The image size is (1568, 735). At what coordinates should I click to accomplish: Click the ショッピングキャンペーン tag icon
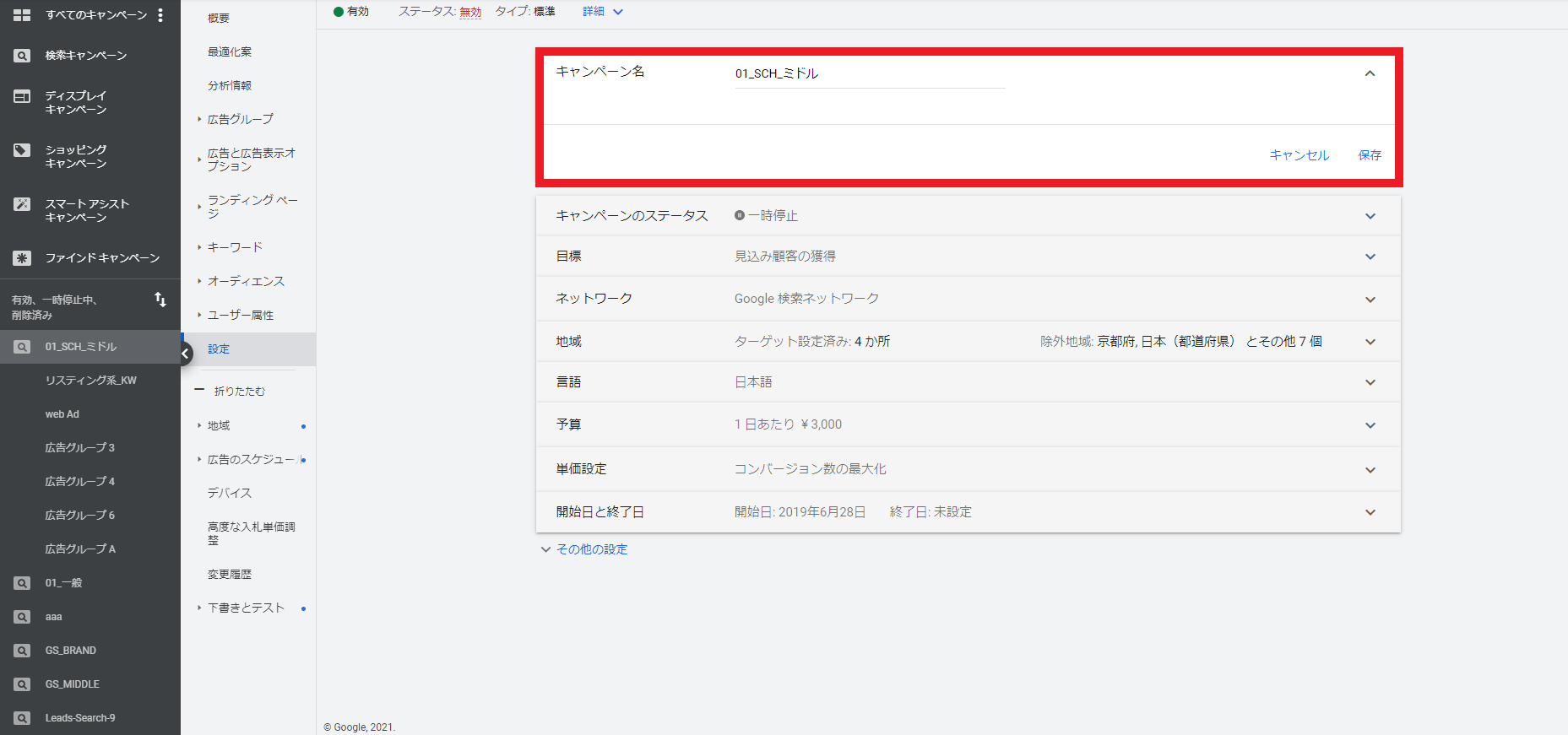pos(22,150)
